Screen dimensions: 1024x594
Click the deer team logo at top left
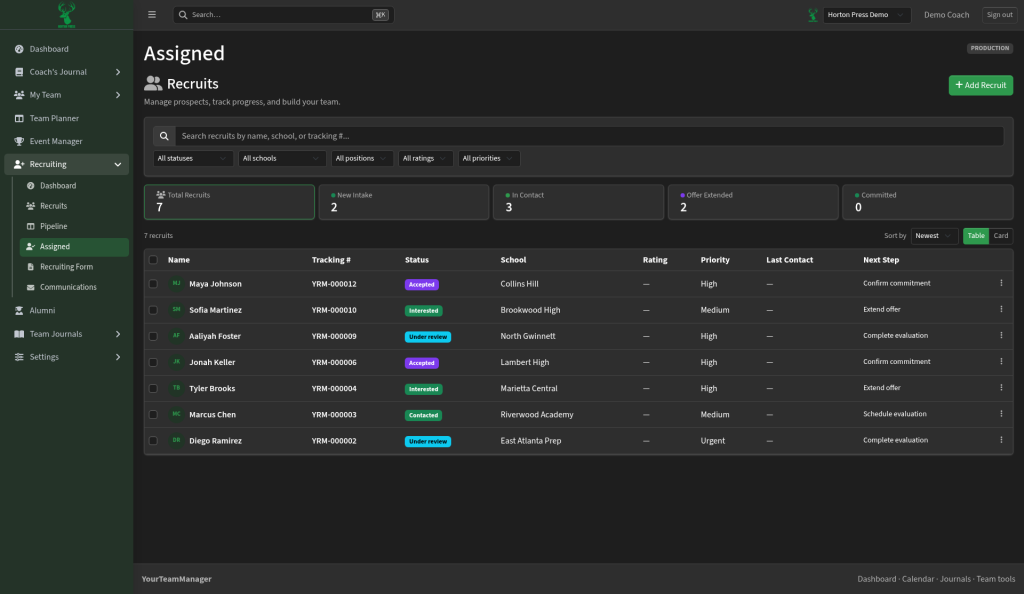(66, 15)
